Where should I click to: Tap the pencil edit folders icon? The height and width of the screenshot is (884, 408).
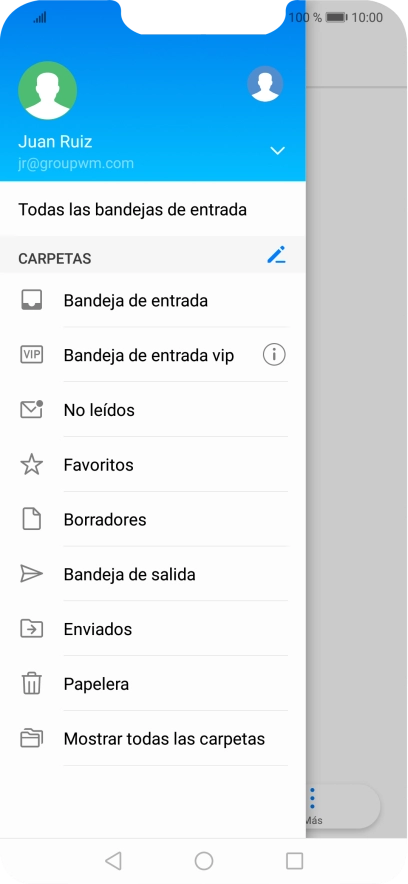tap(276, 255)
